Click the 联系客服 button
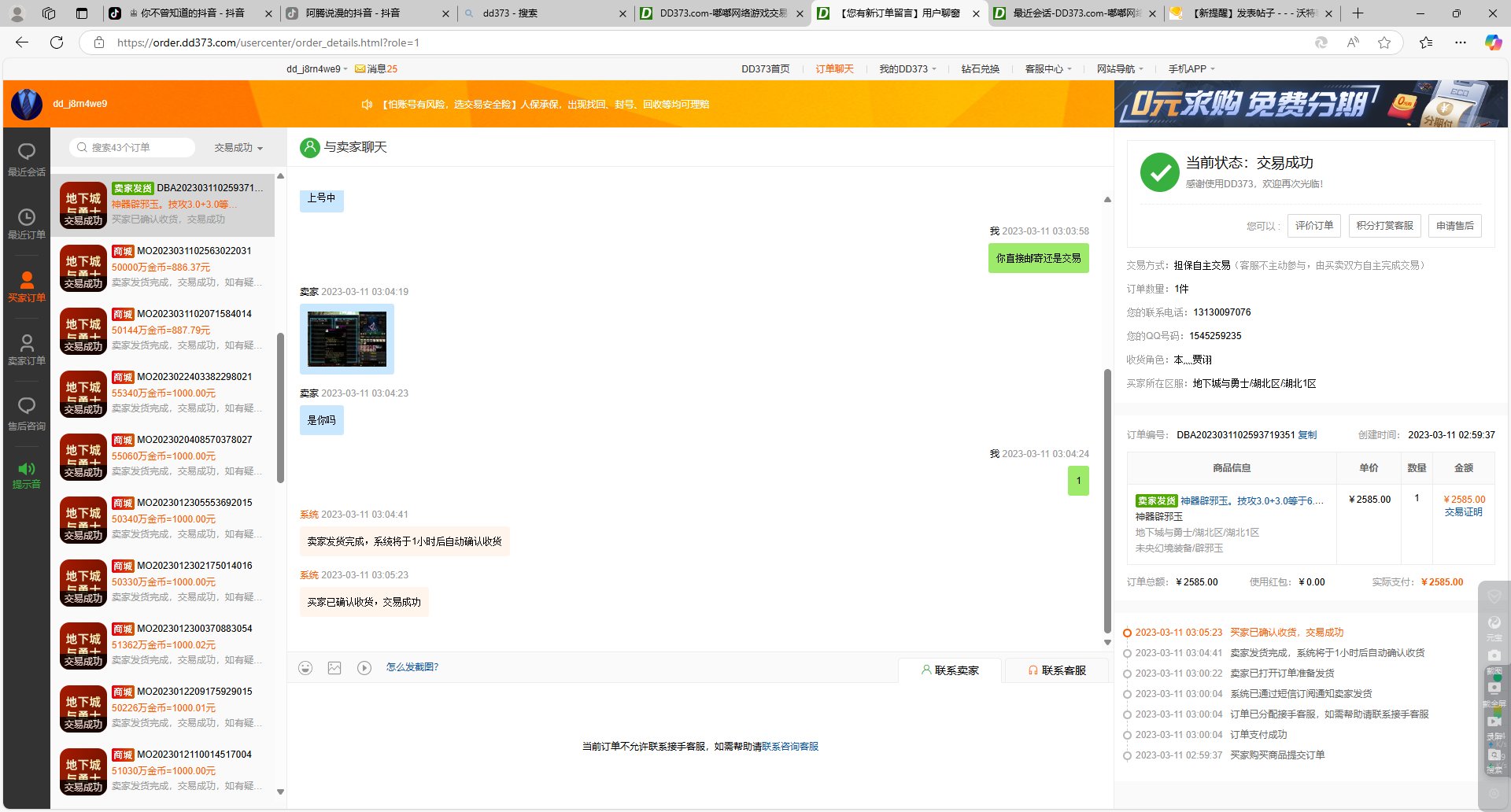 [1057, 670]
